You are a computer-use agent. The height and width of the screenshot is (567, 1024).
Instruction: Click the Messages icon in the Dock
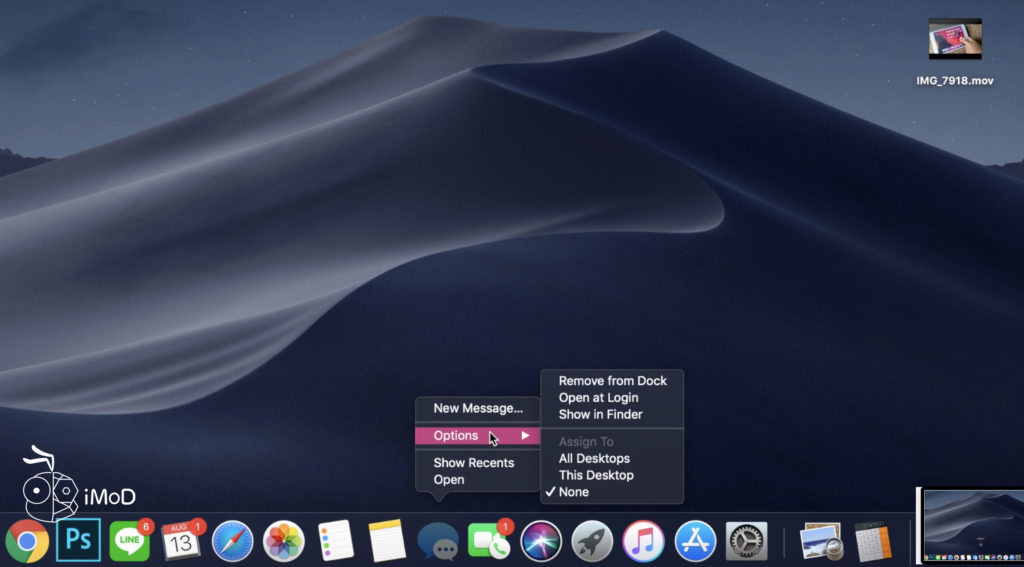click(x=438, y=542)
